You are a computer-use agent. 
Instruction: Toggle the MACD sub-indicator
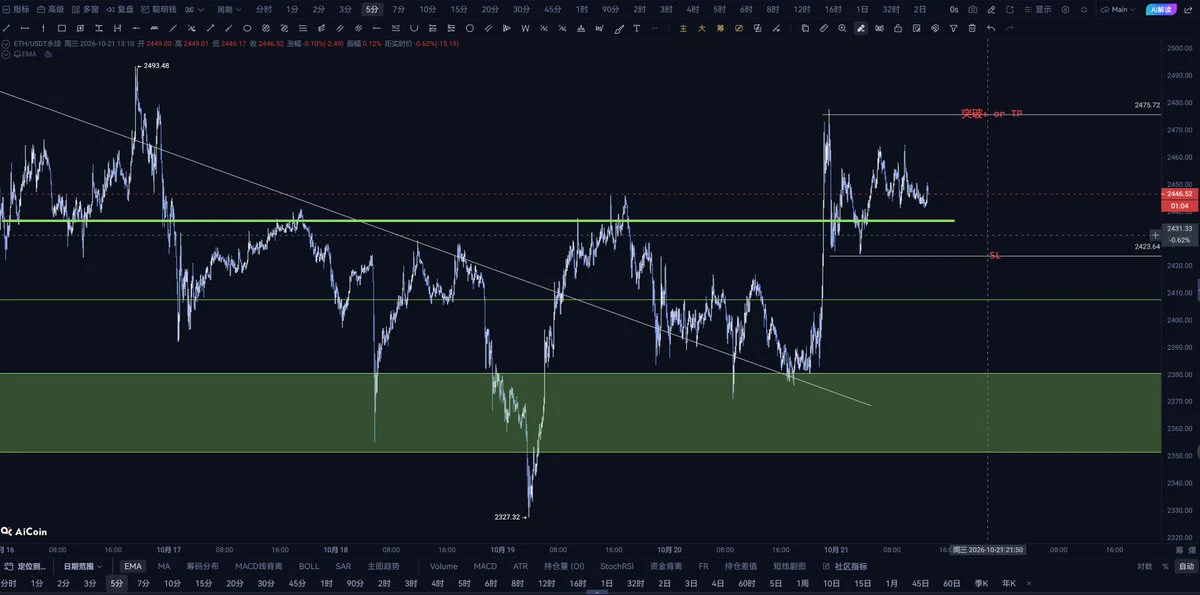tap(485, 566)
